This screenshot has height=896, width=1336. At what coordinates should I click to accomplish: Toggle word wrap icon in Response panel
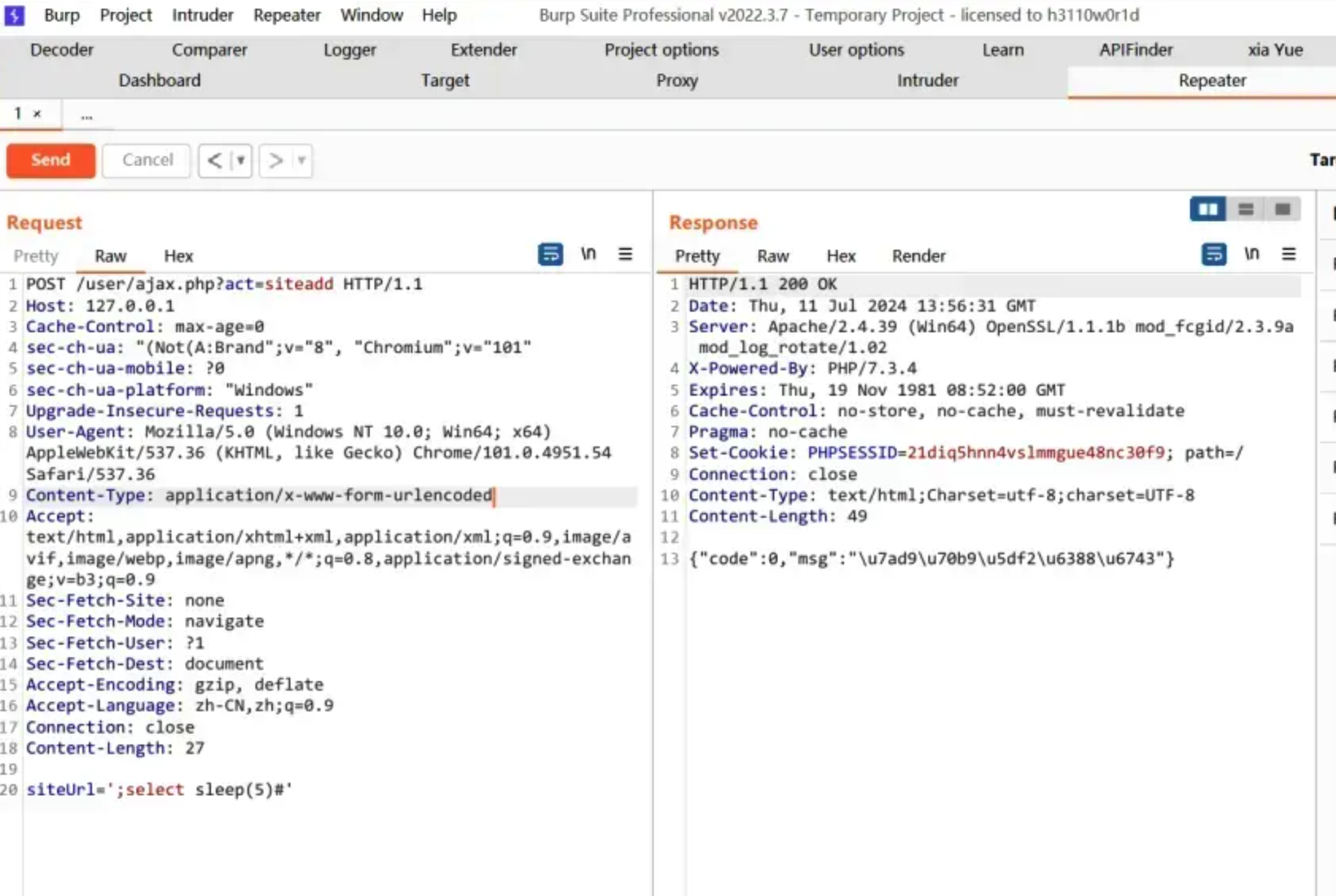[1213, 255]
